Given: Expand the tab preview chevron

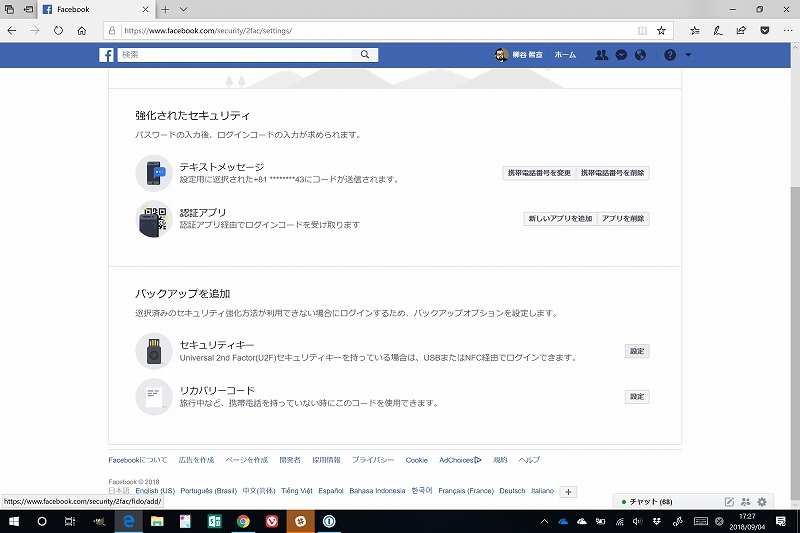Looking at the screenshot, I should tap(184, 9).
